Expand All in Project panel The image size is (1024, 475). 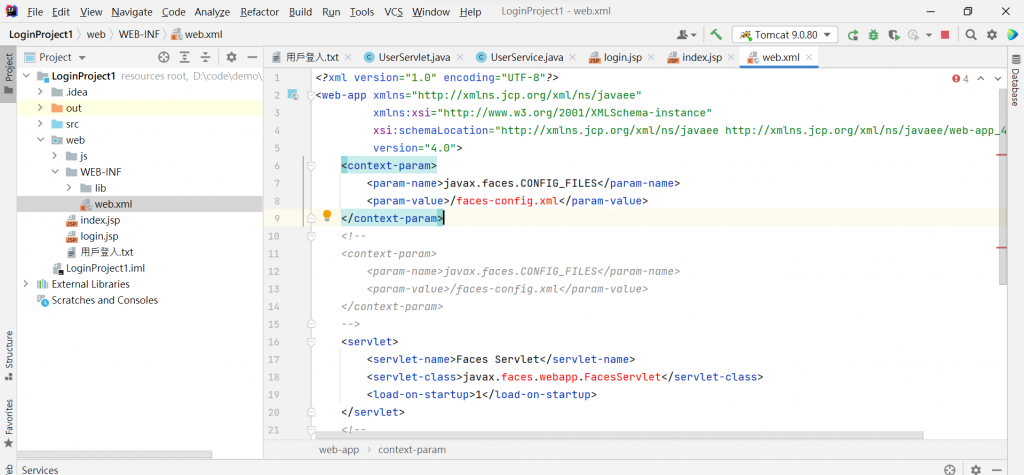point(185,57)
